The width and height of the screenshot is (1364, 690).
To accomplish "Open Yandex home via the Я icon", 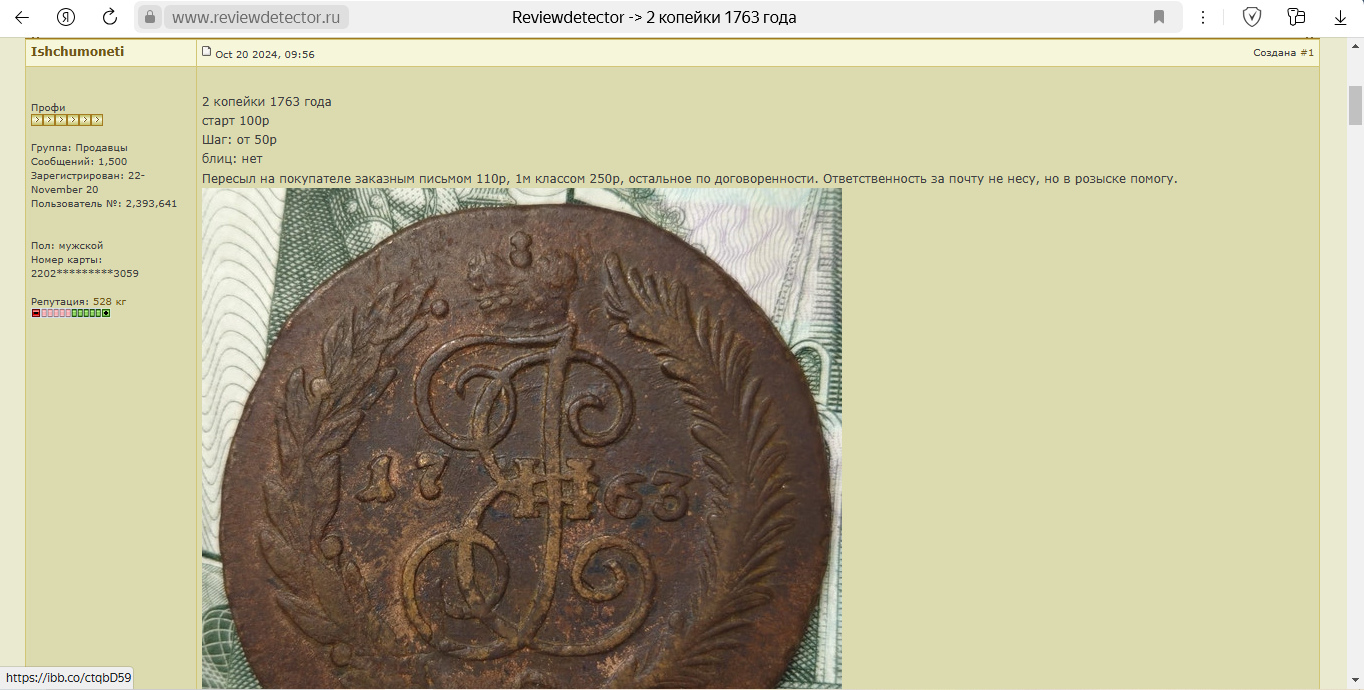I will (66, 17).
